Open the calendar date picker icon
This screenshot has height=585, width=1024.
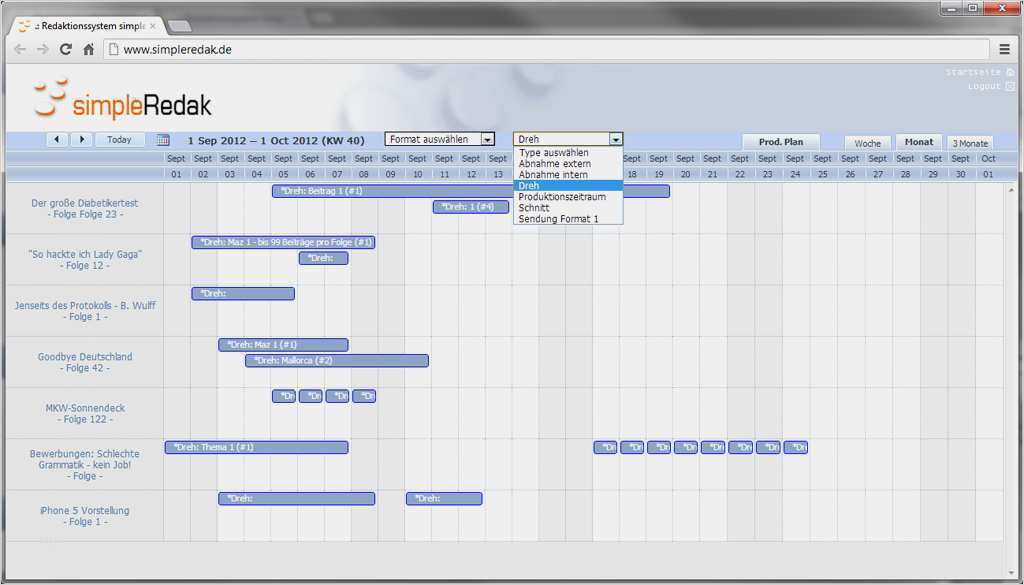click(x=164, y=140)
